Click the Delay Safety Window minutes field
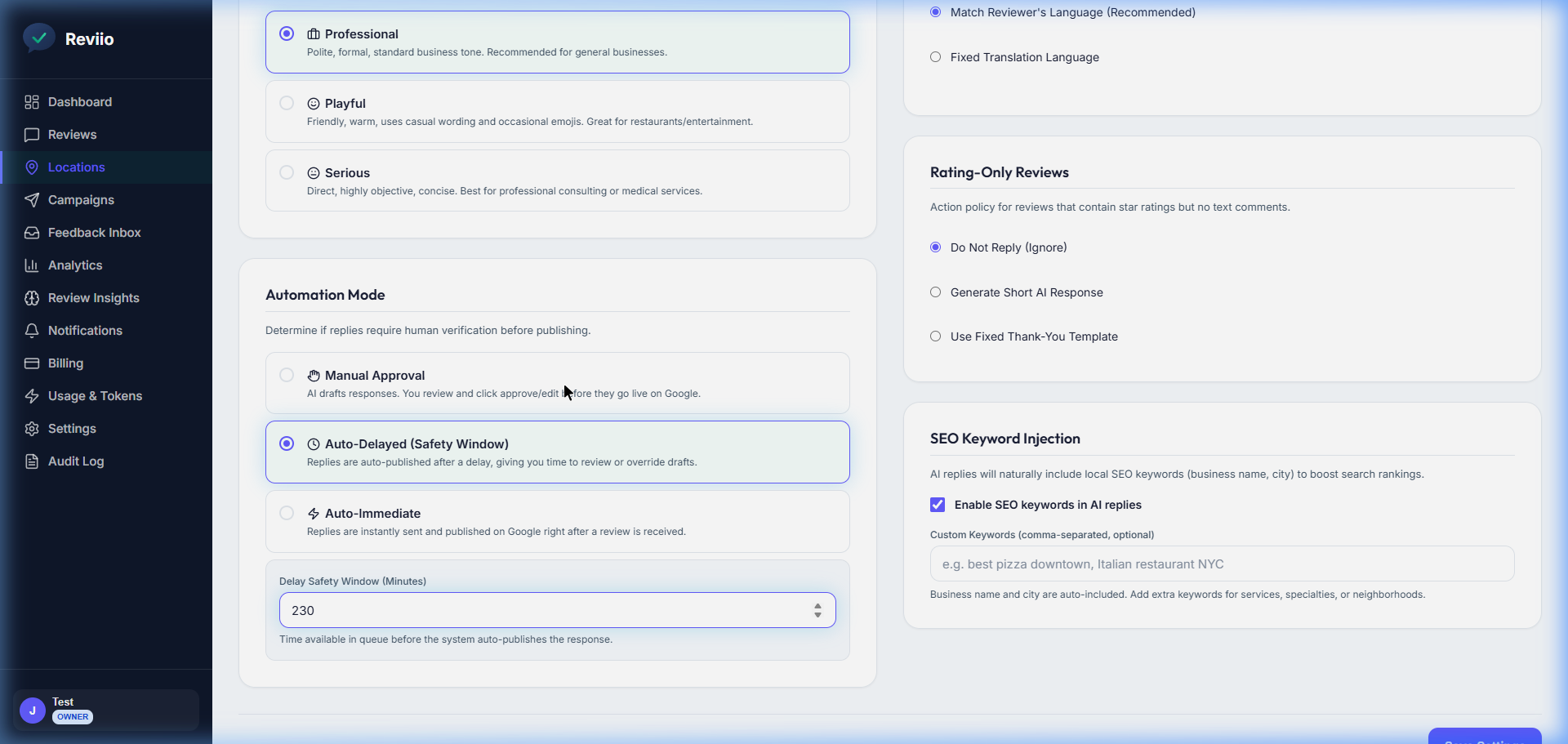The height and width of the screenshot is (744, 1568). click(557, 610)
